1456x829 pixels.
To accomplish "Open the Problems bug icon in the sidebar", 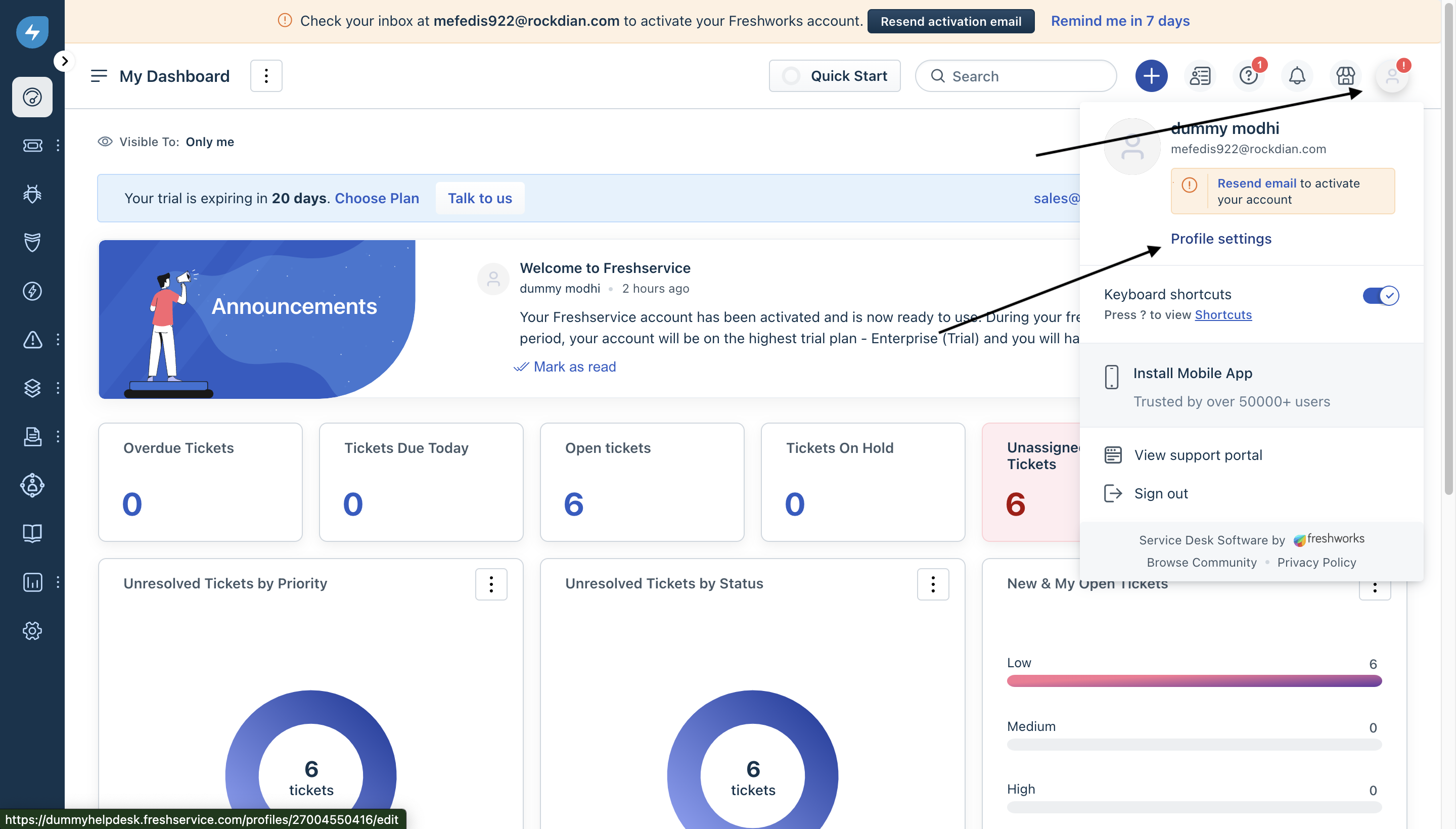I will (x=32, y=194).
